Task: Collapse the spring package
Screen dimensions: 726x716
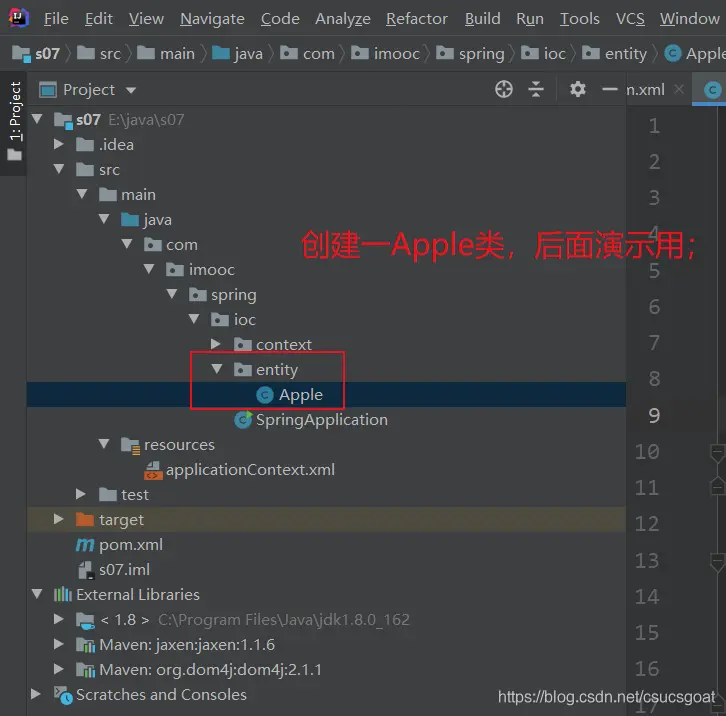Action: [171, 294]
